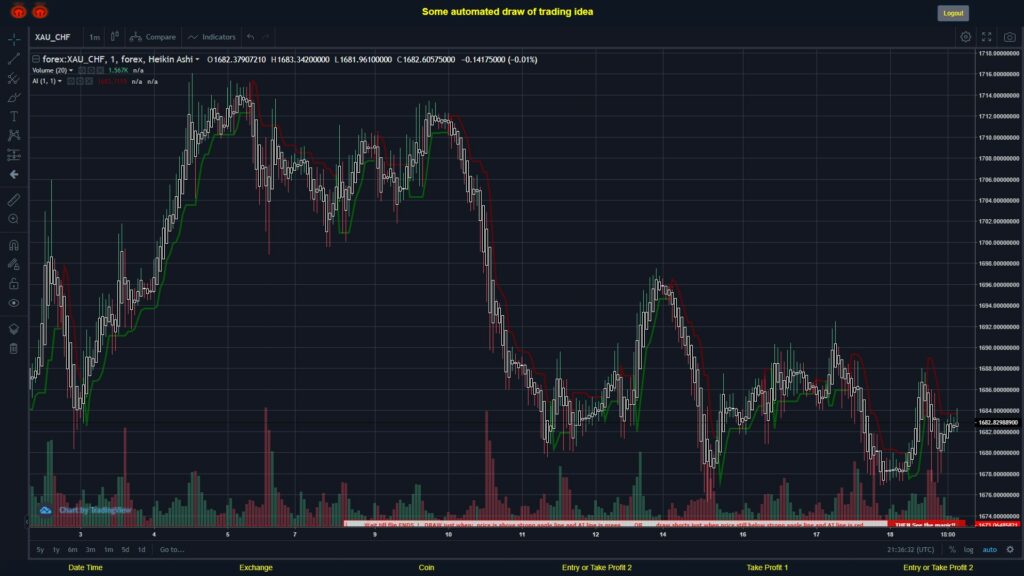Image resolution: width=1024 pixels, height=576 pixels.
Task: Click the Take Profit 1 column header
Action: [x=767, y=568]
